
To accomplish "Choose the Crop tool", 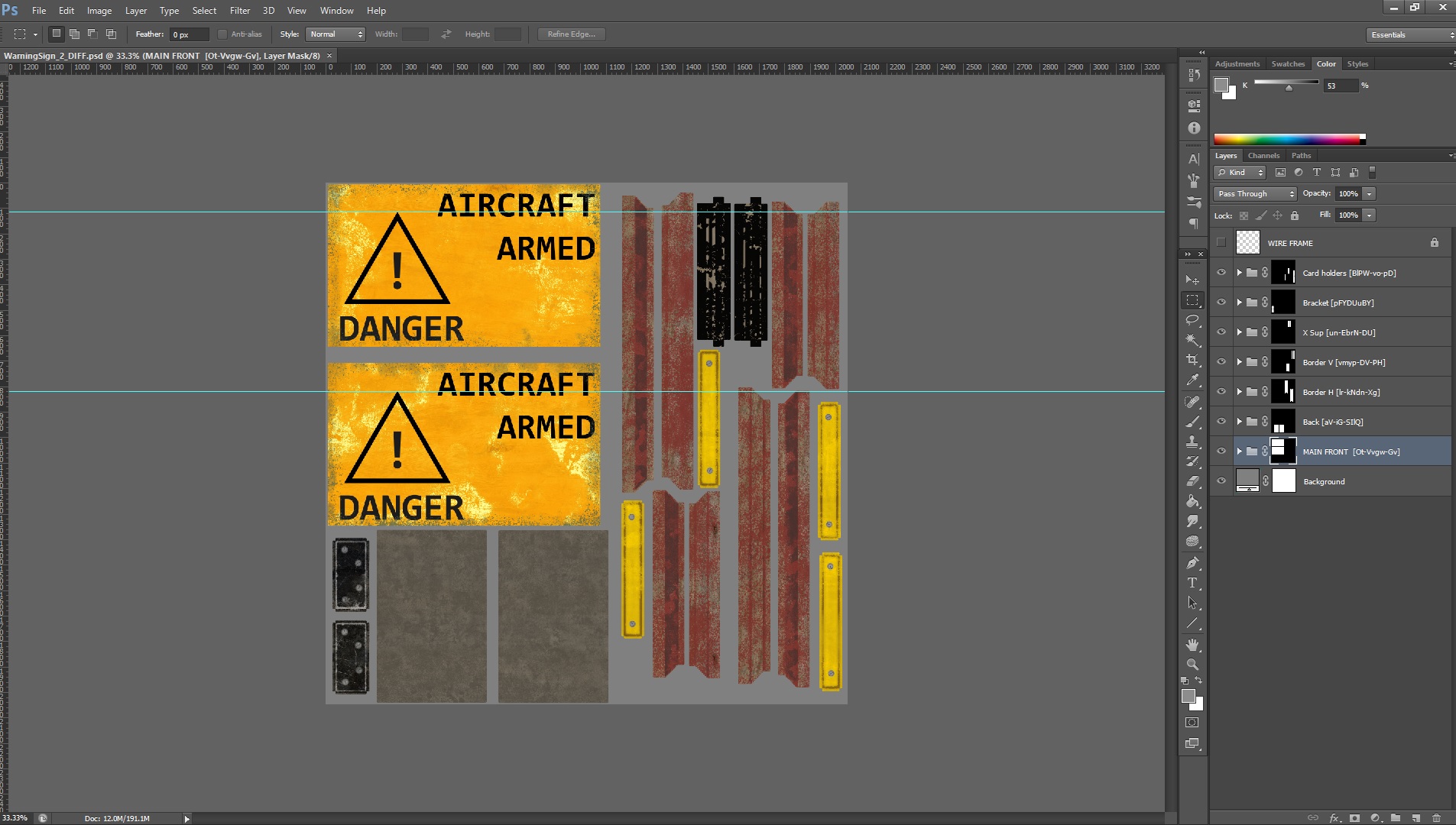I will [1192, 360].
